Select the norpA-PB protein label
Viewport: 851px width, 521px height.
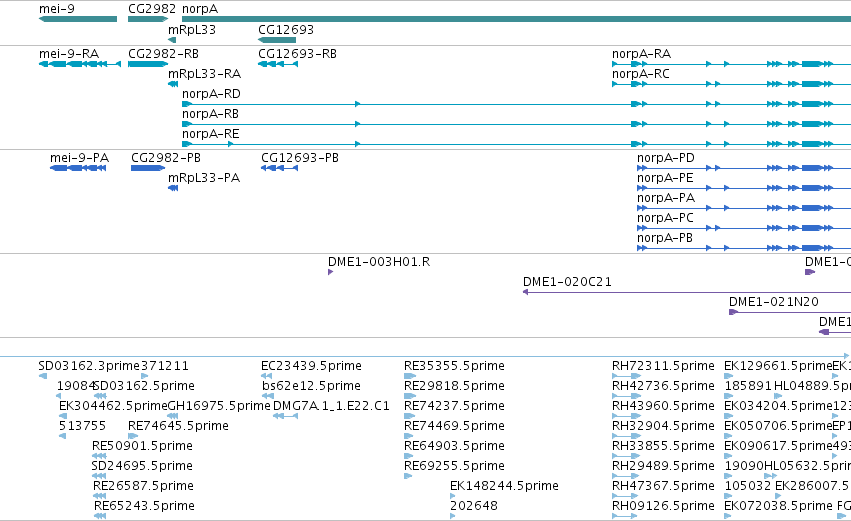coord(664,238)
